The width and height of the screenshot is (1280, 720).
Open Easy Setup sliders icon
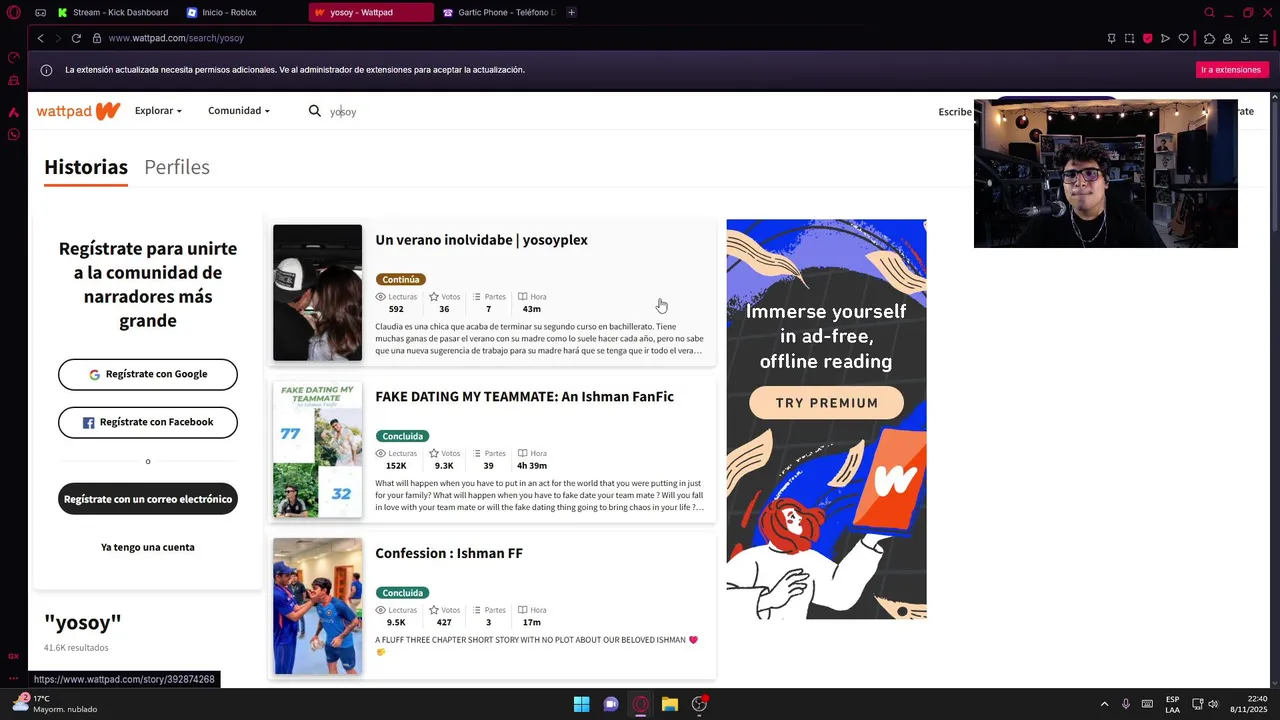click(1264, 38)
